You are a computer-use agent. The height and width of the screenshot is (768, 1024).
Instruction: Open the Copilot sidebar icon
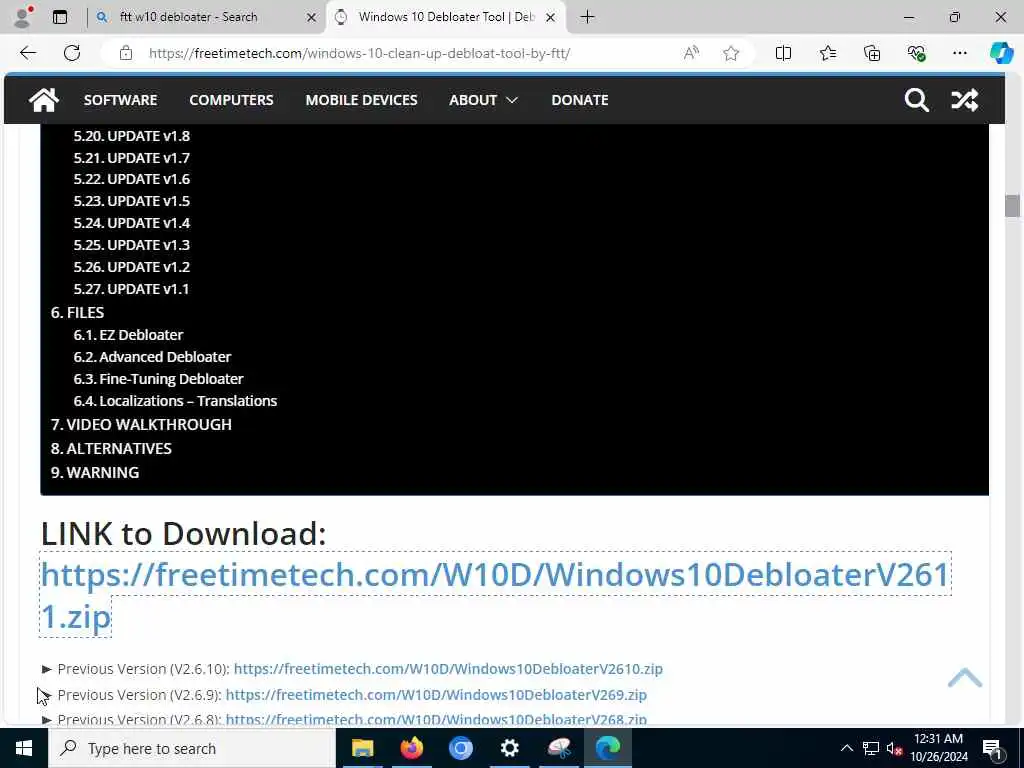click(1001, 53)
